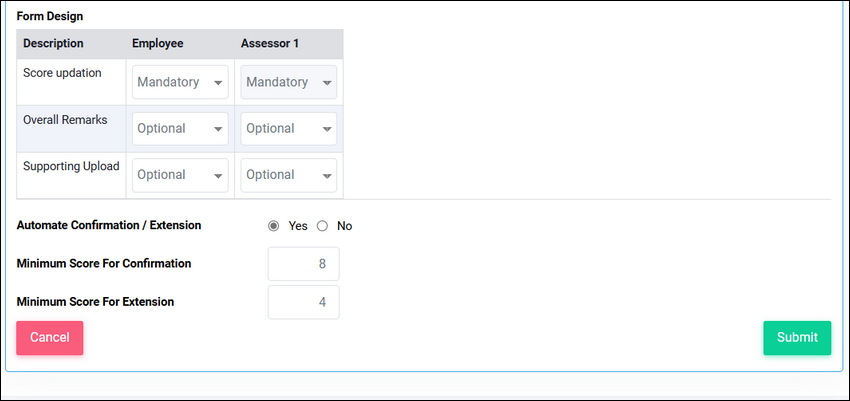Expand Employee dropdown for Overall Remarks

point(180,129)
